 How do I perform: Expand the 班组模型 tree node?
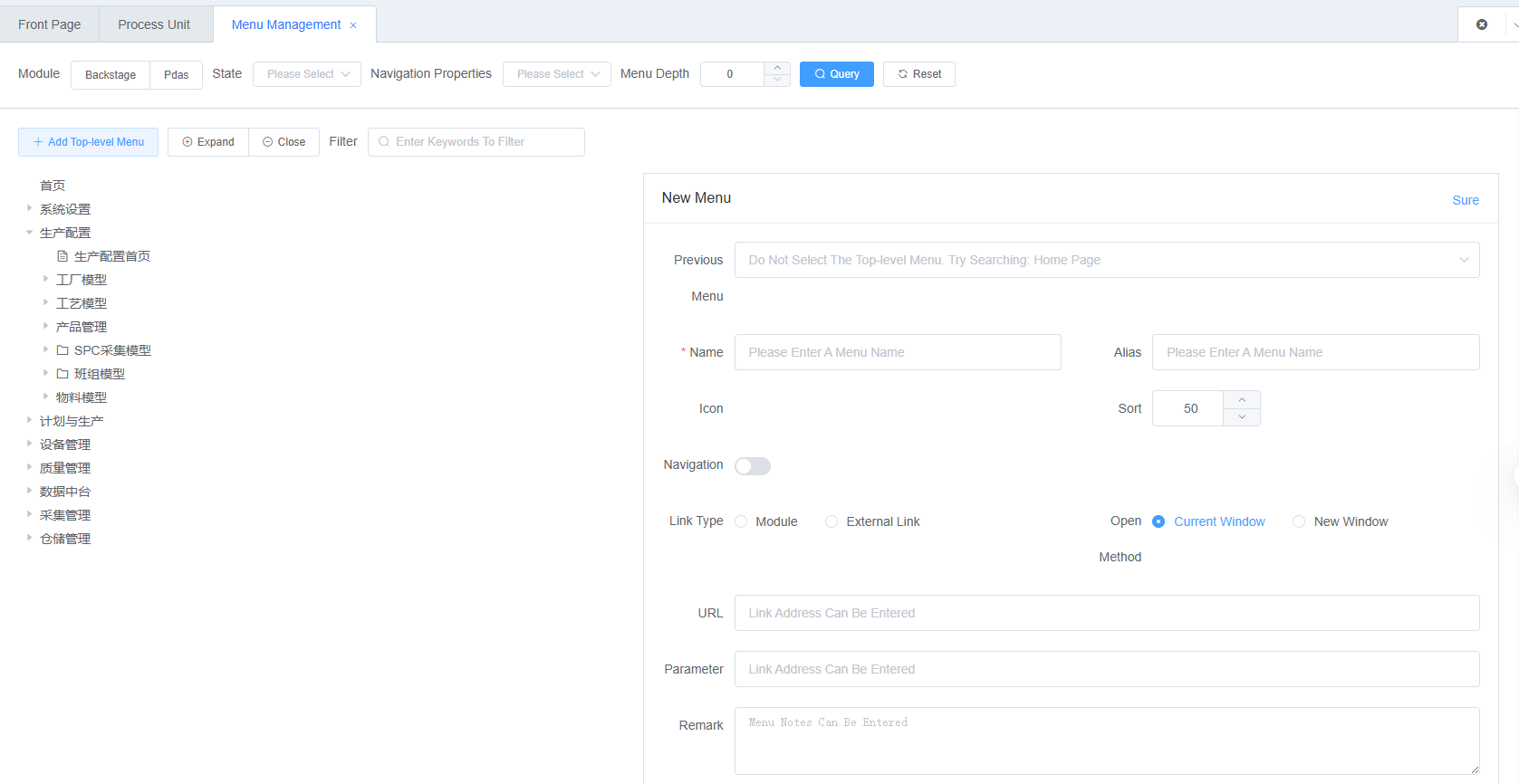click(45, 373)
